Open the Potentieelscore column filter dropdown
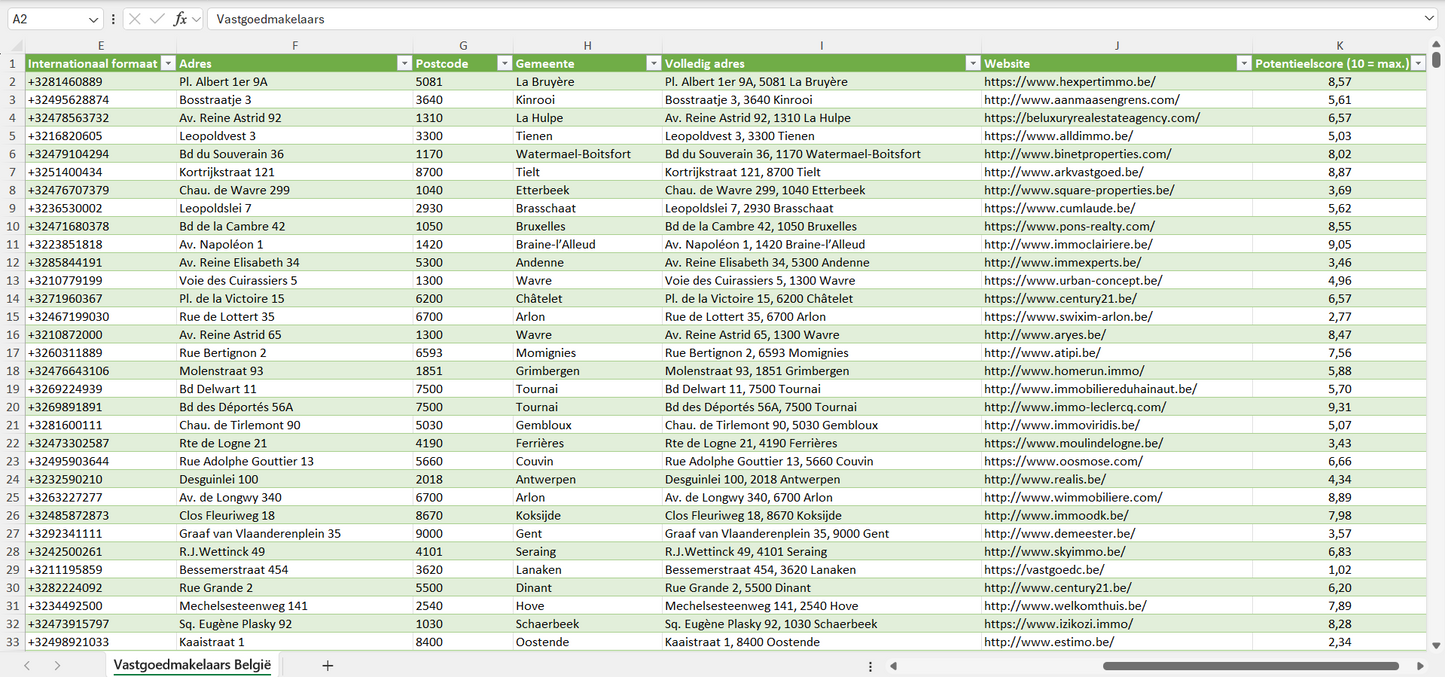The image size is (1445, 677). 1417,63
